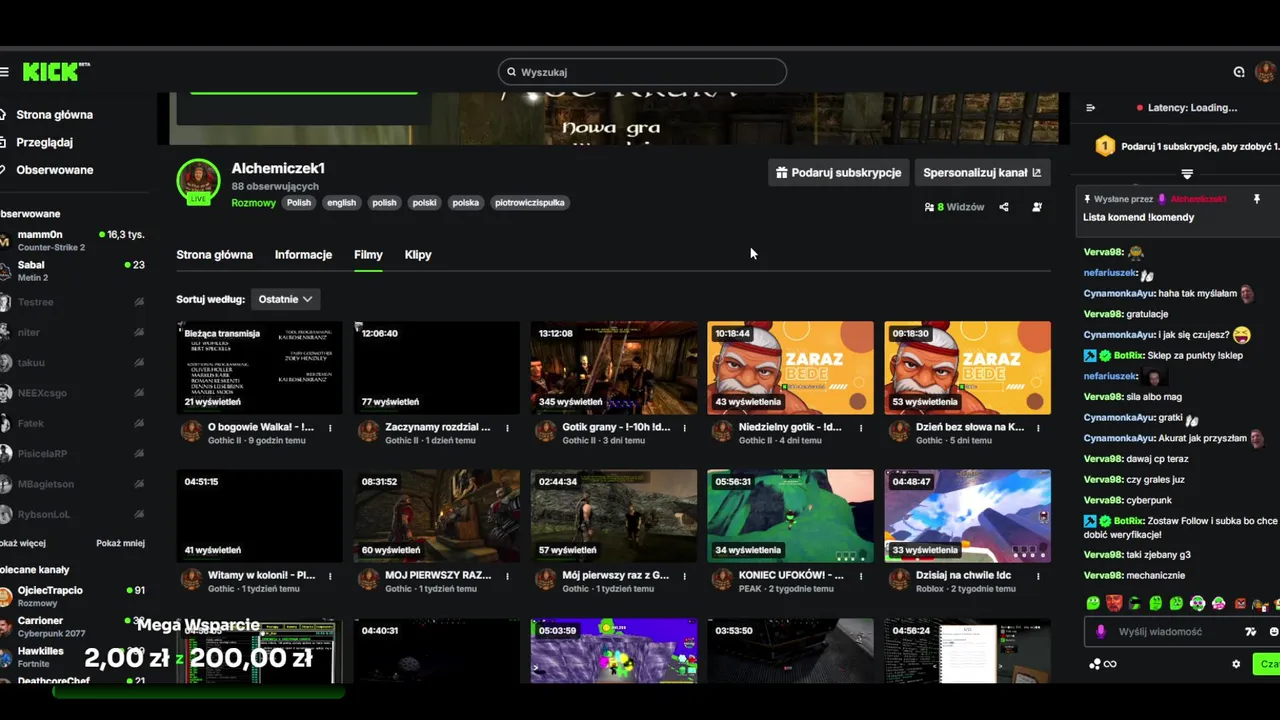Unpin the pinned chat message with pin icon
The image size is (1280, 720).
coord(1257,199)
